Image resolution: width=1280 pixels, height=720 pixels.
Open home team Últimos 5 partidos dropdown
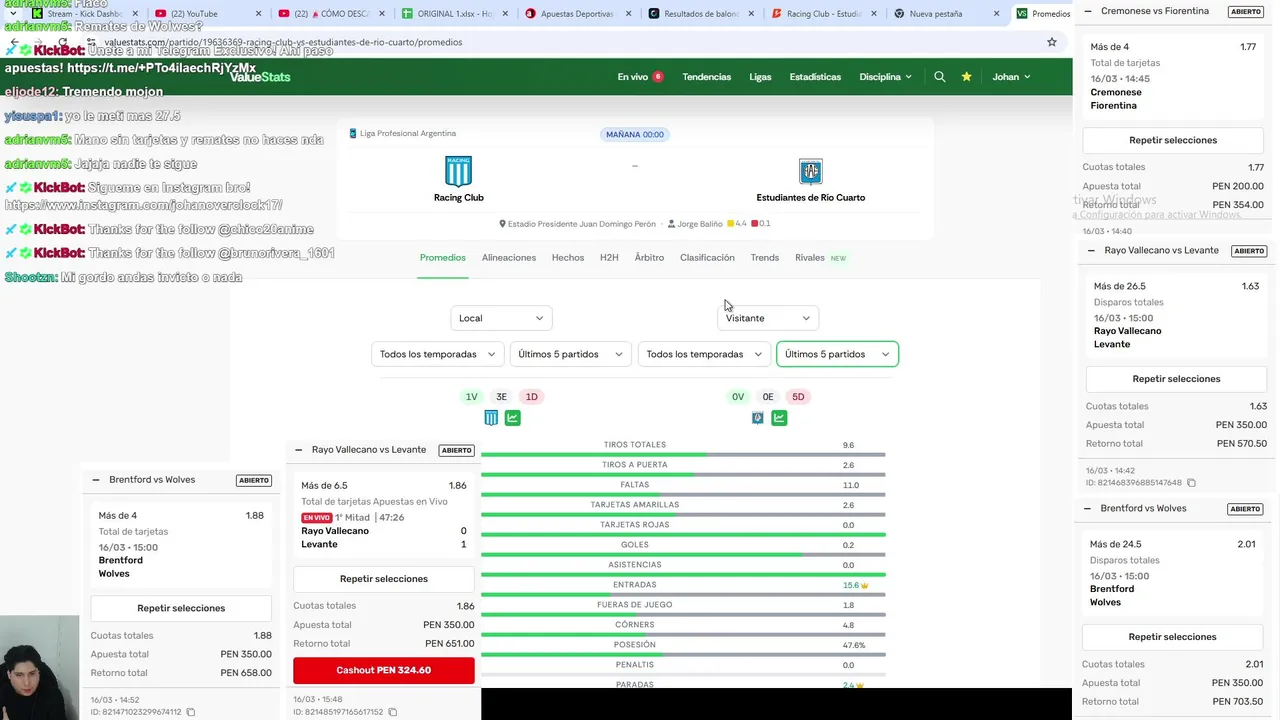570,354
